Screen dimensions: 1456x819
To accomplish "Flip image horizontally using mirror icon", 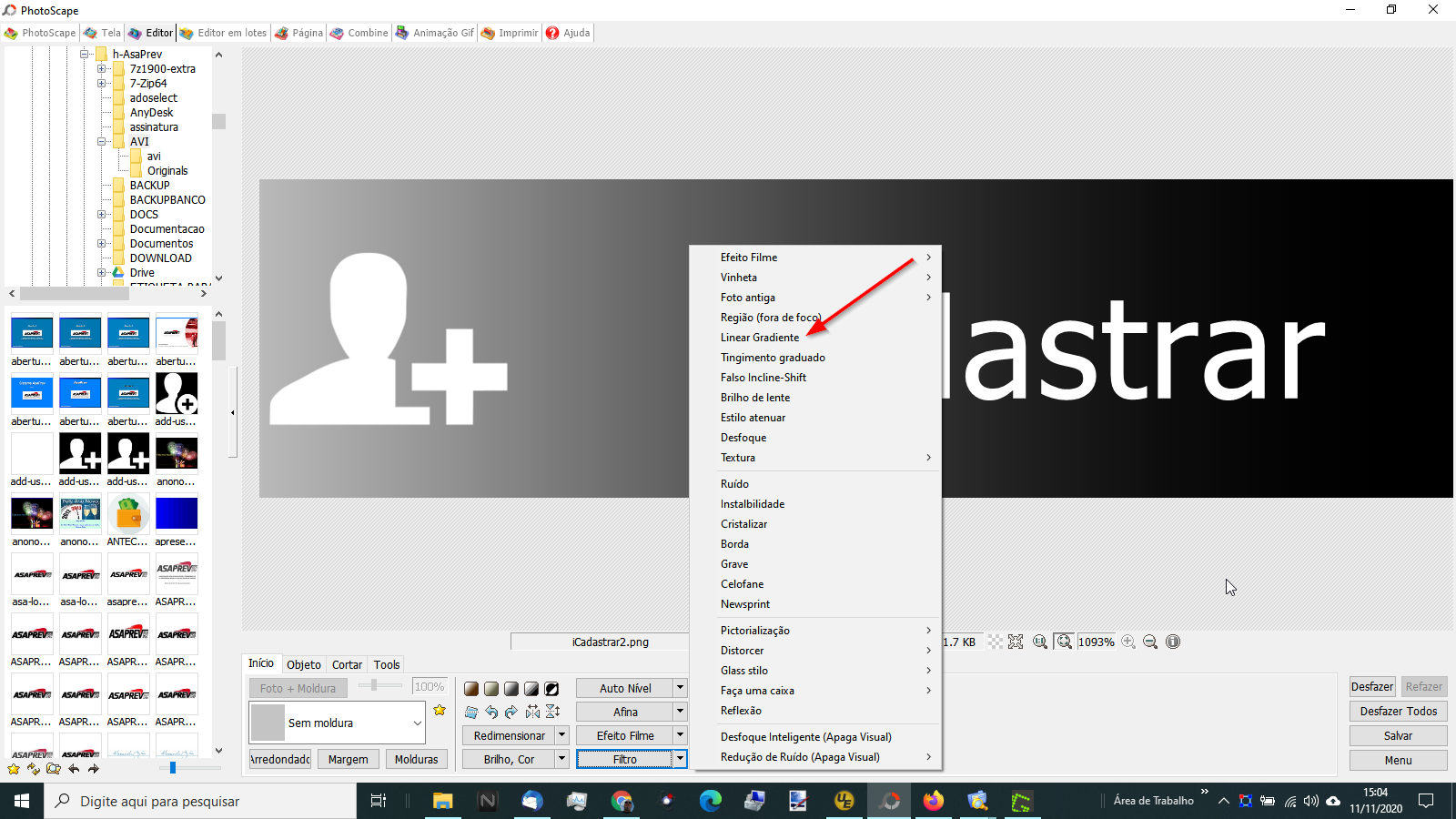I will (x=532, y=713).
